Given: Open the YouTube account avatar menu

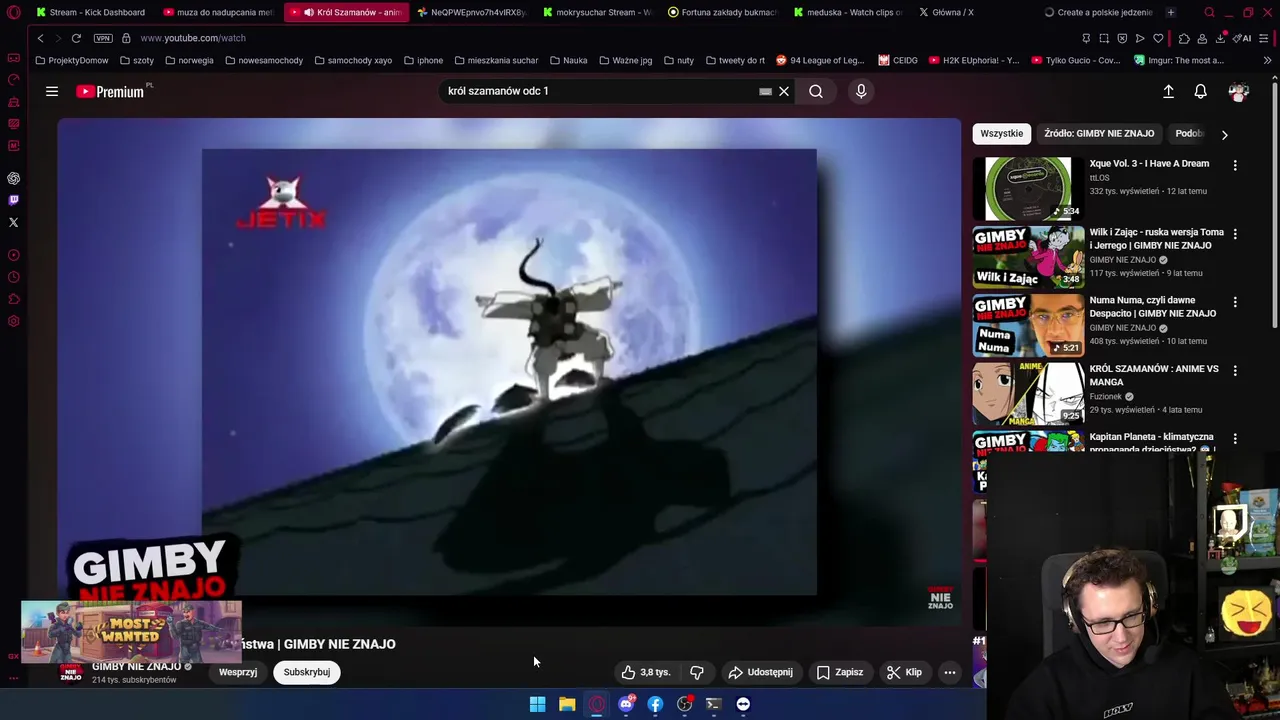Looking at the screenshot, I should pyautogui.click(x=1239, y=91).
